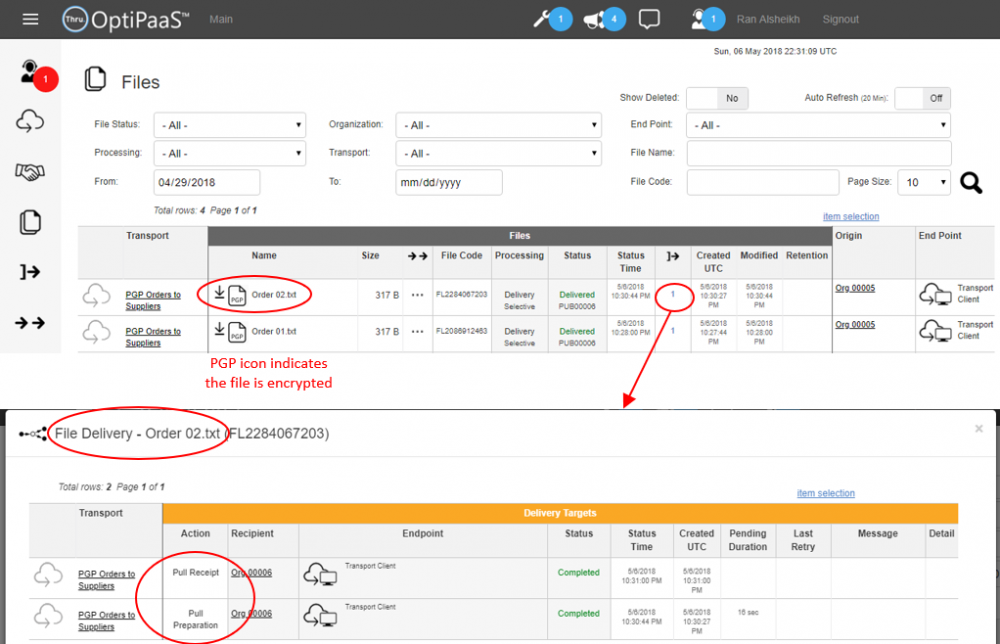This screenshot has height=644, width=1000.
Task: Open the Organization dropdown
Action: [498, 125]
